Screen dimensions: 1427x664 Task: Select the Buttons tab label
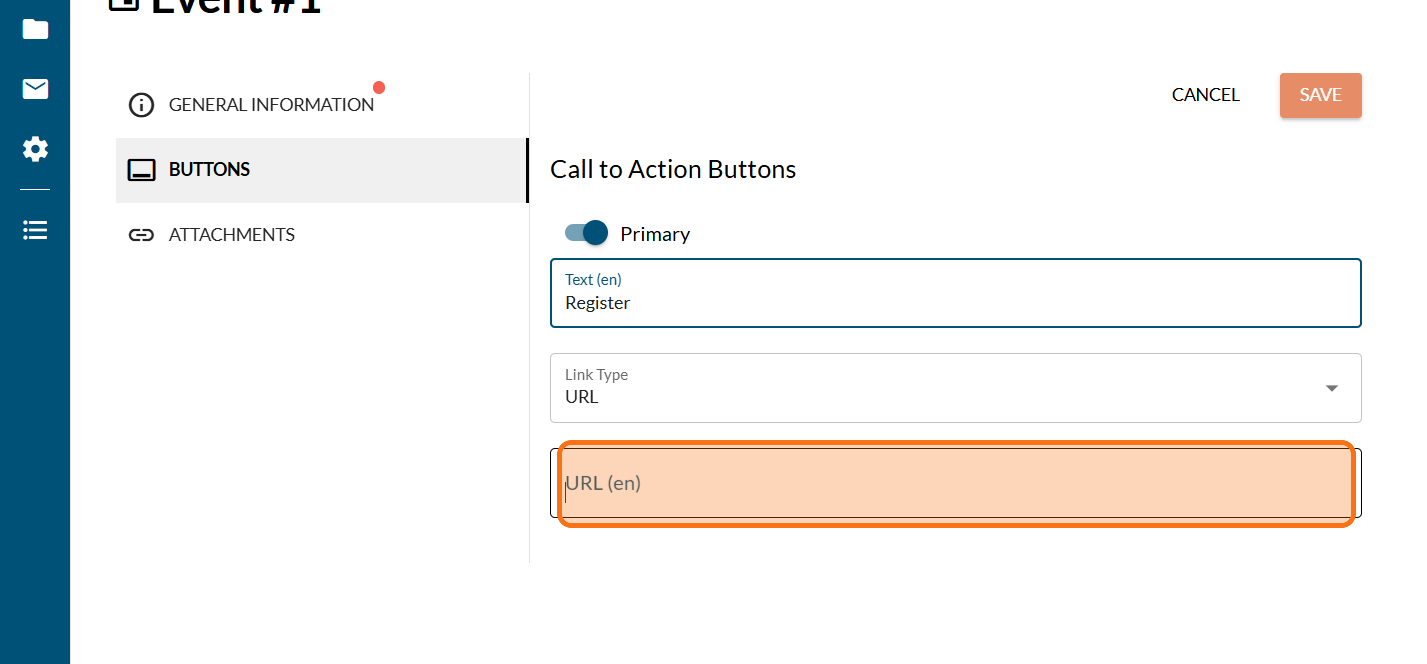click(x=209, y=170)
